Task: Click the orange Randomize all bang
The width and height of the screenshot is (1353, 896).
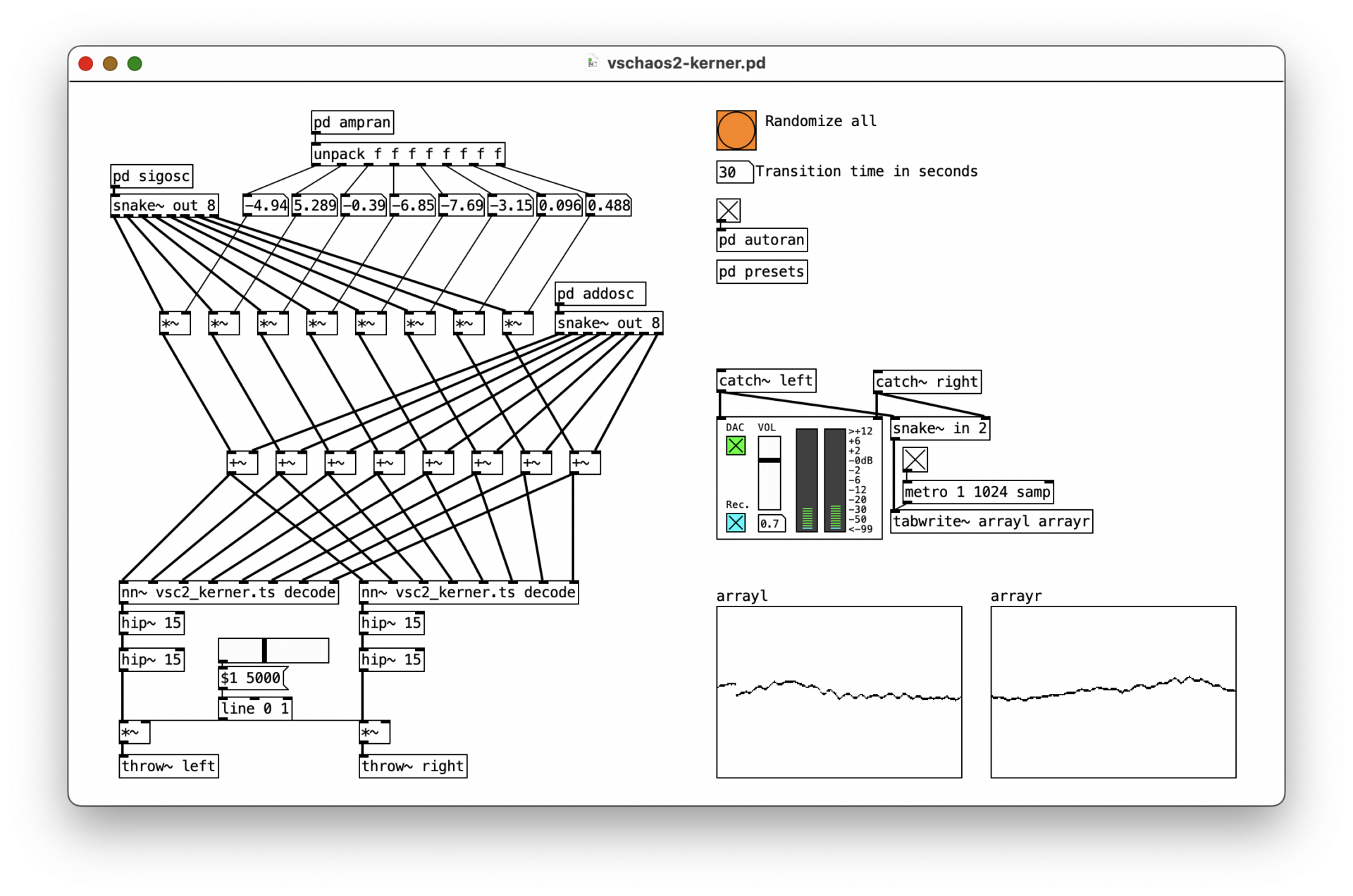Action: tap(736, 130)
